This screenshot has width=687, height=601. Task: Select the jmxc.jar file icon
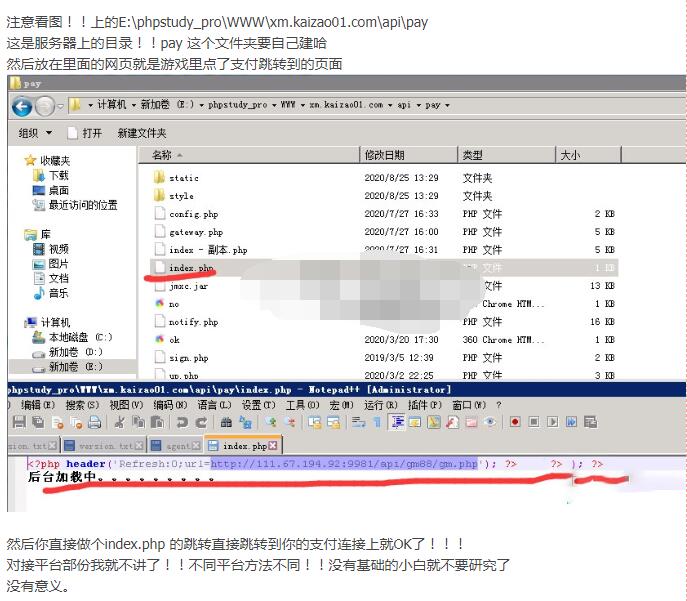point(159,286)
